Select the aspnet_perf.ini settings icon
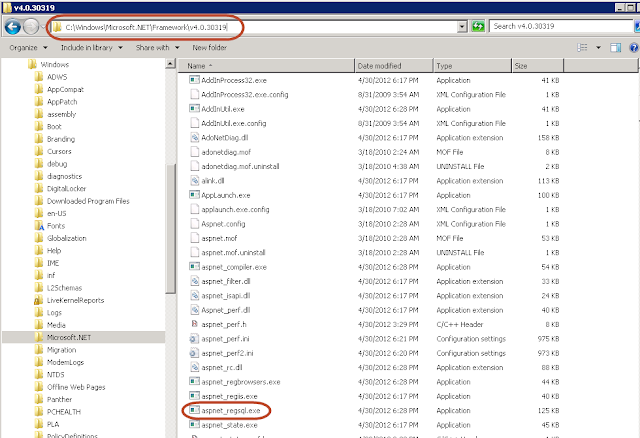Image resolution: width=640 pixels, height=438 pixels. click(194, 338)
